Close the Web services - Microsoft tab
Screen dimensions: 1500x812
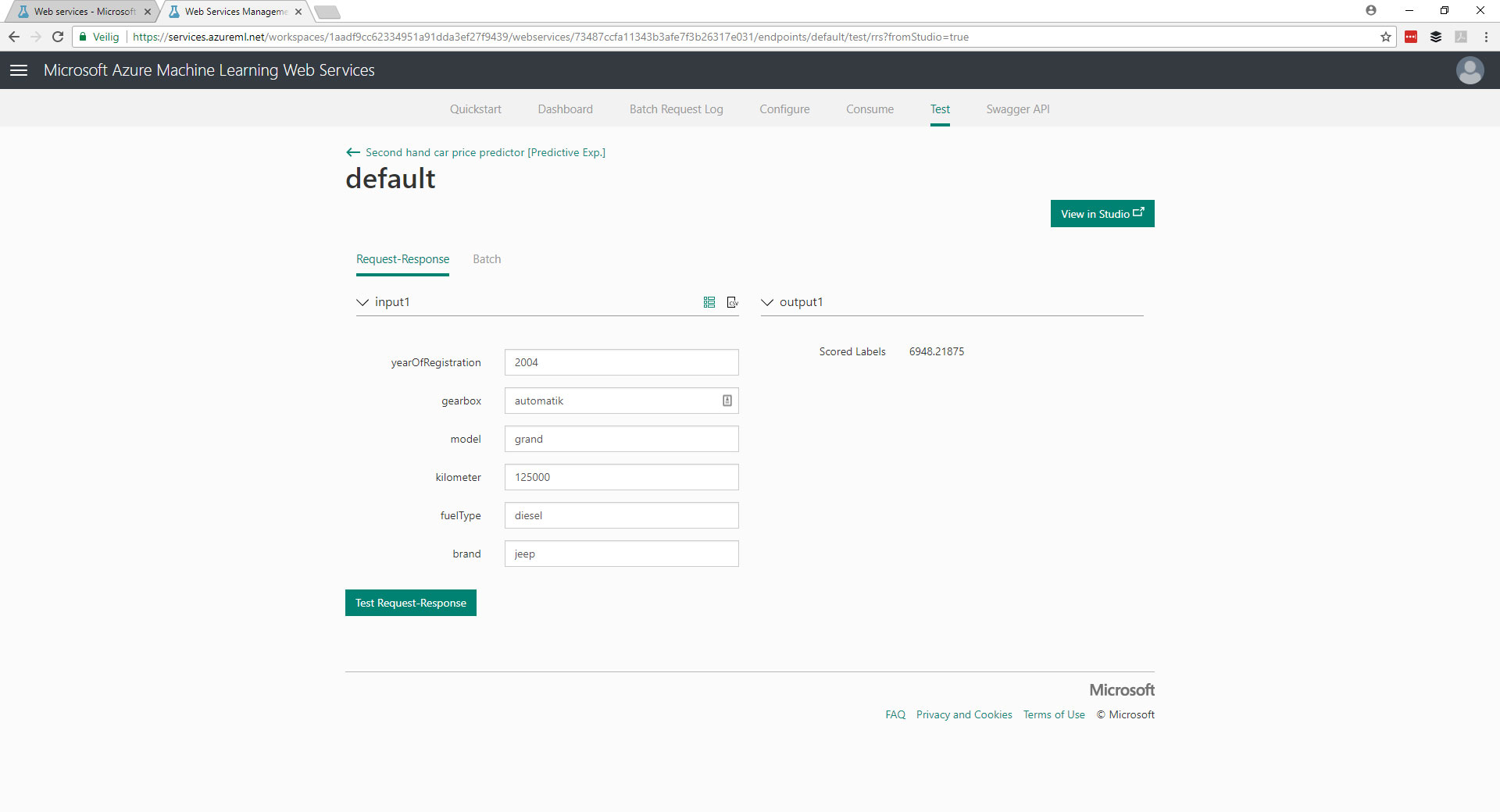(x=148, y=12)
